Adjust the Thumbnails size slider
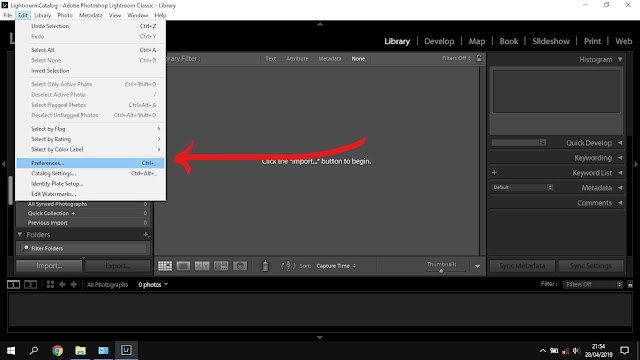The width and height of the screenshot is (640, 360). point(441,271)
